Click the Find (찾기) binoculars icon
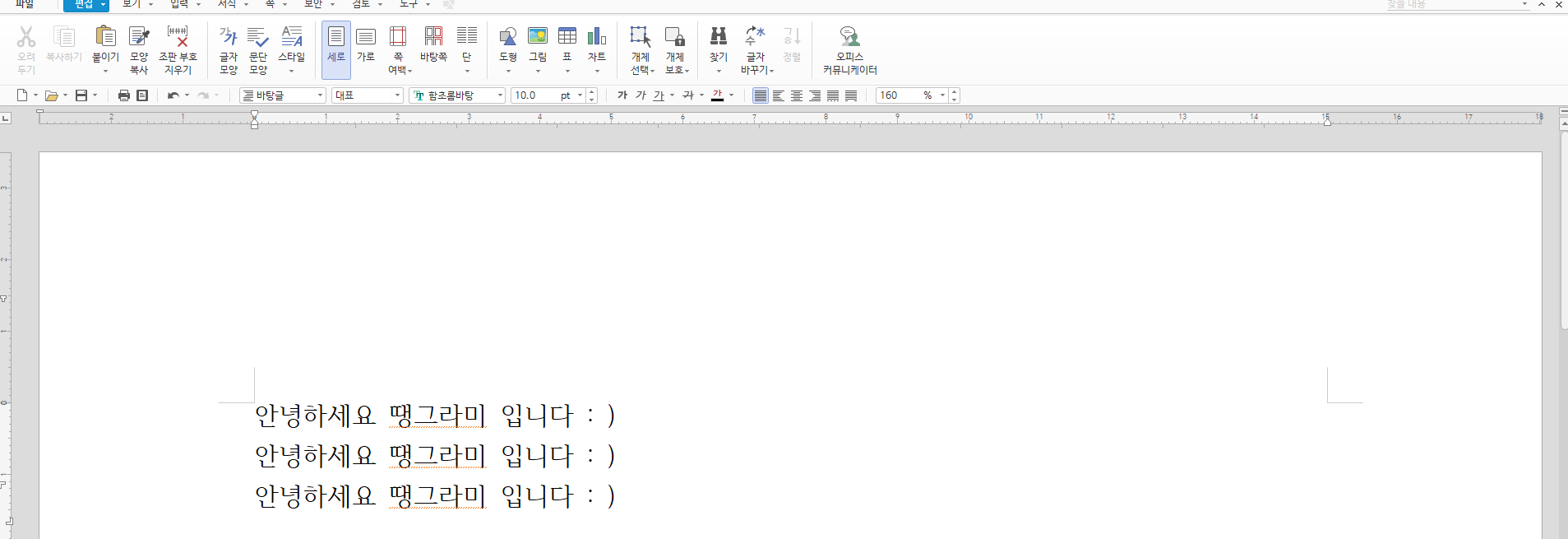The image size is (1568, 539). tap(719, 36)
